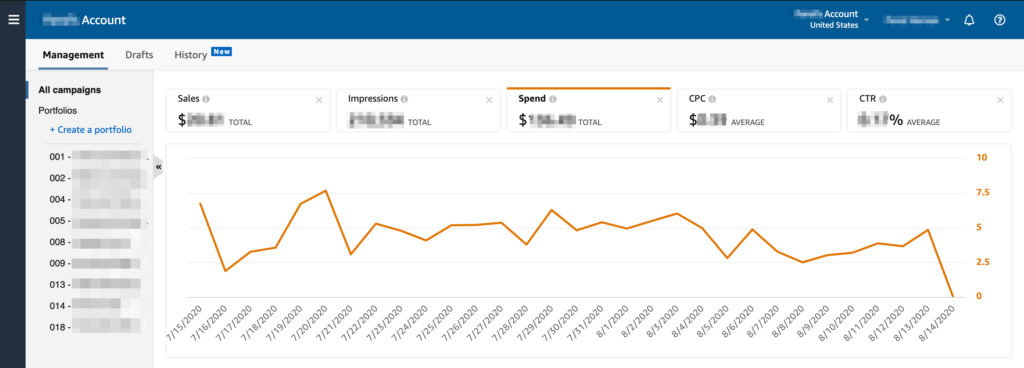Switch to the History tab
The height and width of the screenshot is (368, 1024).
tap(191, 55)
